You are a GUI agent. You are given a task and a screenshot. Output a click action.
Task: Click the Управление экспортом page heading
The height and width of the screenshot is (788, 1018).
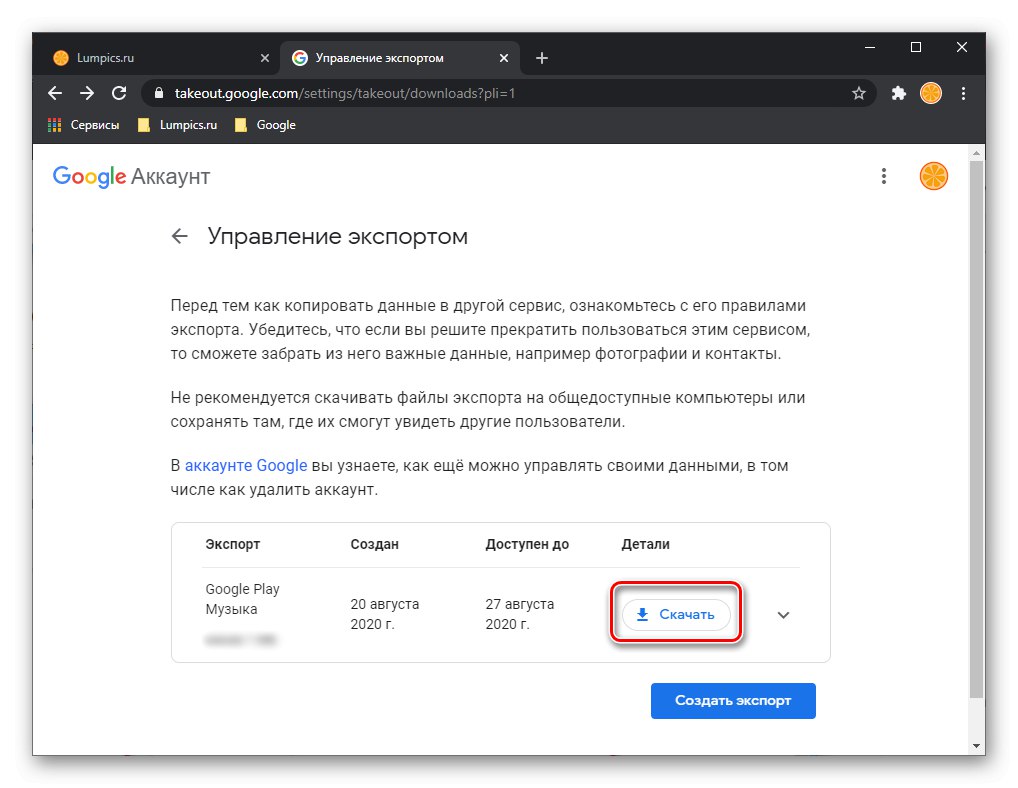point(338,236)
